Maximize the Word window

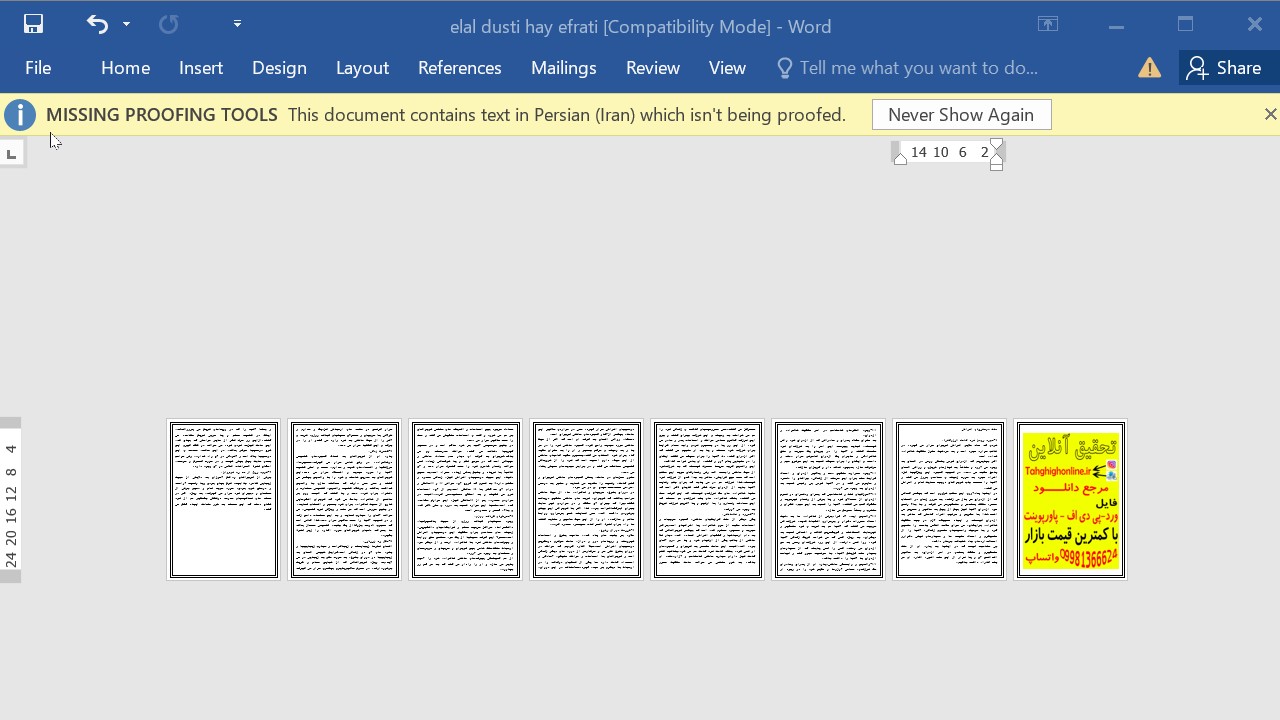pos(1186,25)
